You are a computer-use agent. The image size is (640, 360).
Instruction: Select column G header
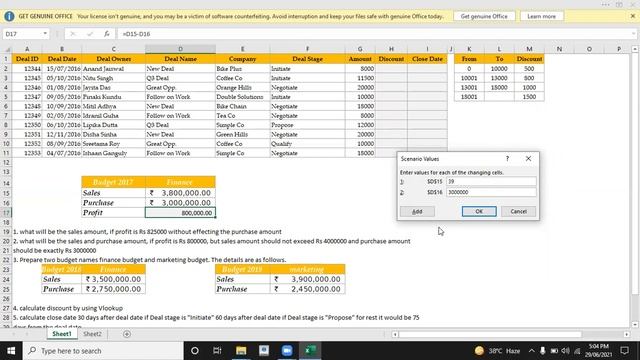click(360, 49)
